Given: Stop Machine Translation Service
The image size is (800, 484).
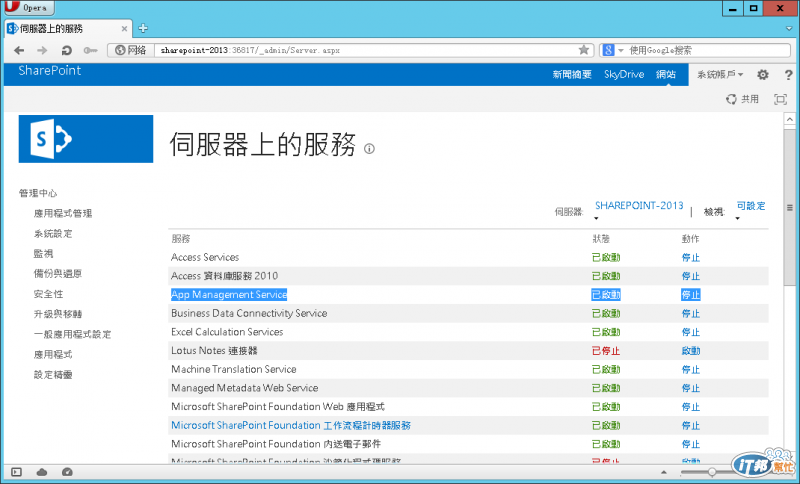Looking at the screenshot, I should tap(691, 369).
